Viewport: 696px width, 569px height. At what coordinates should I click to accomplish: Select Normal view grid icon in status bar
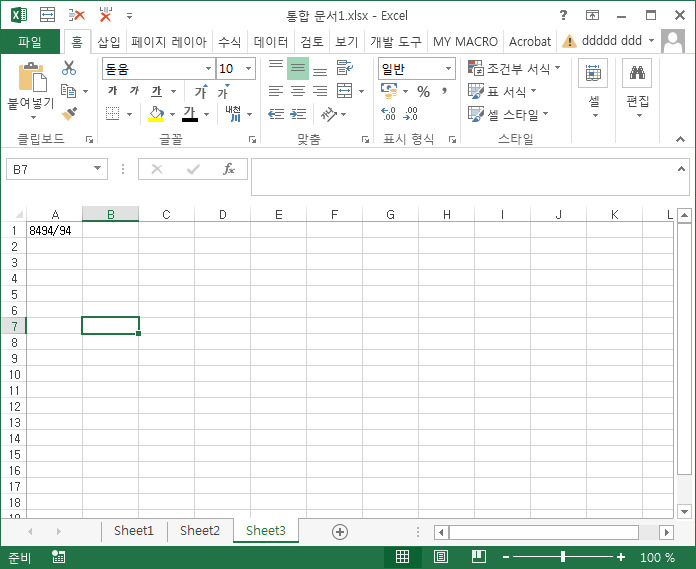tap(402, 557)
